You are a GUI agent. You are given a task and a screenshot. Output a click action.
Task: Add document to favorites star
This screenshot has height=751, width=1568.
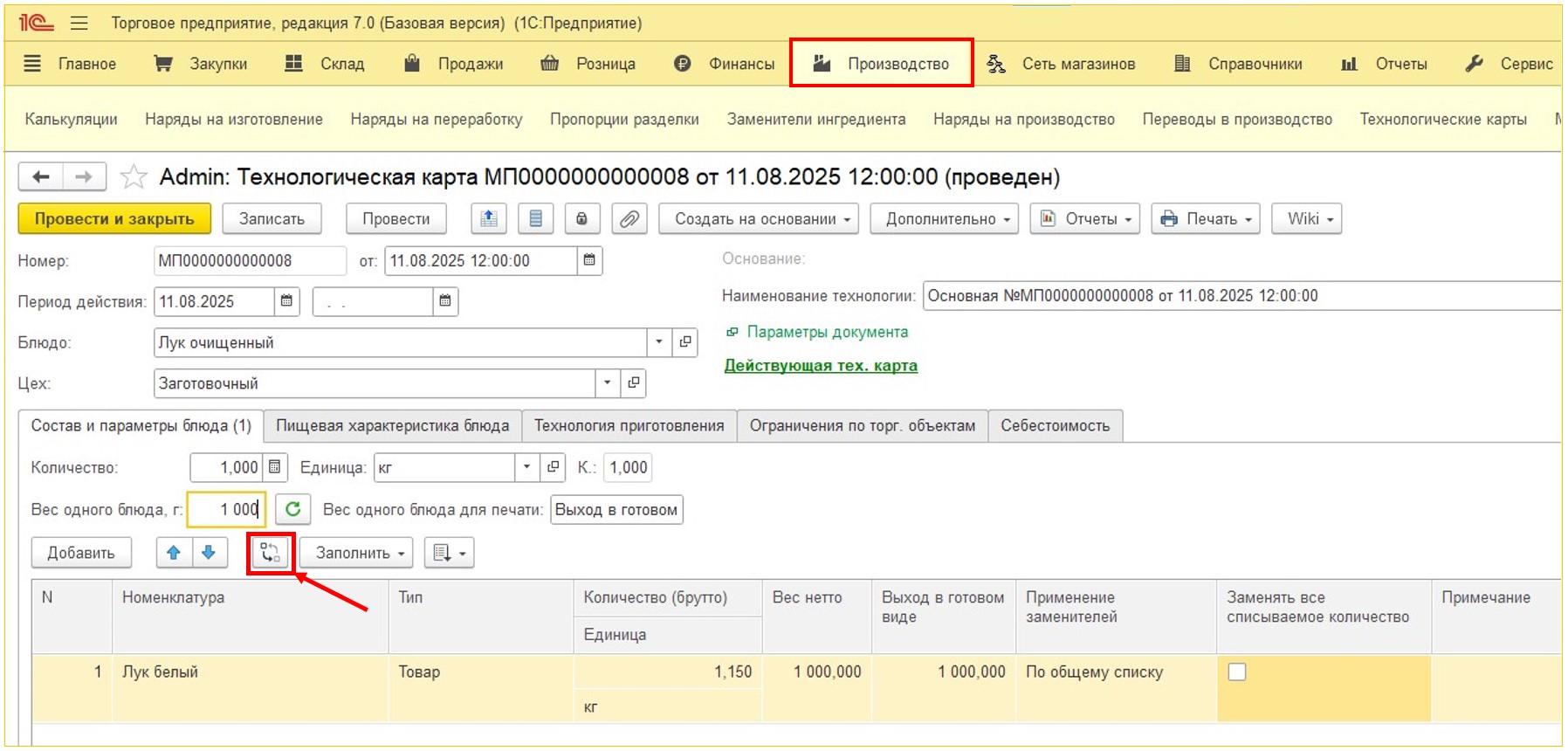134,177
